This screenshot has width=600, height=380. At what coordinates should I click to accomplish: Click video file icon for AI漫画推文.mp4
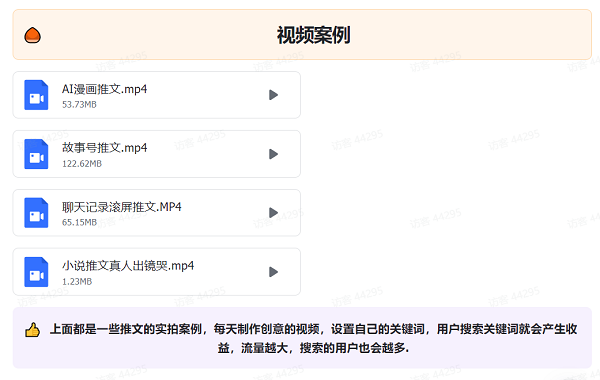[36, 95]
